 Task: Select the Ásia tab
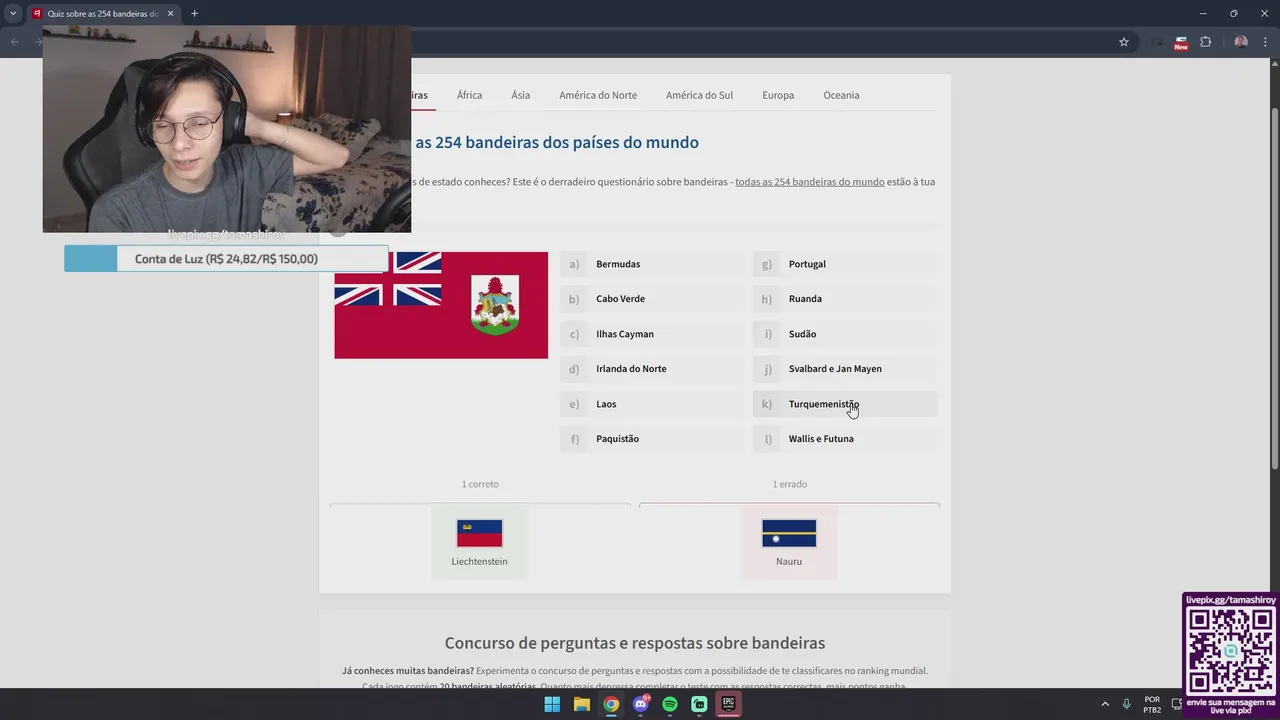point(520,95)
